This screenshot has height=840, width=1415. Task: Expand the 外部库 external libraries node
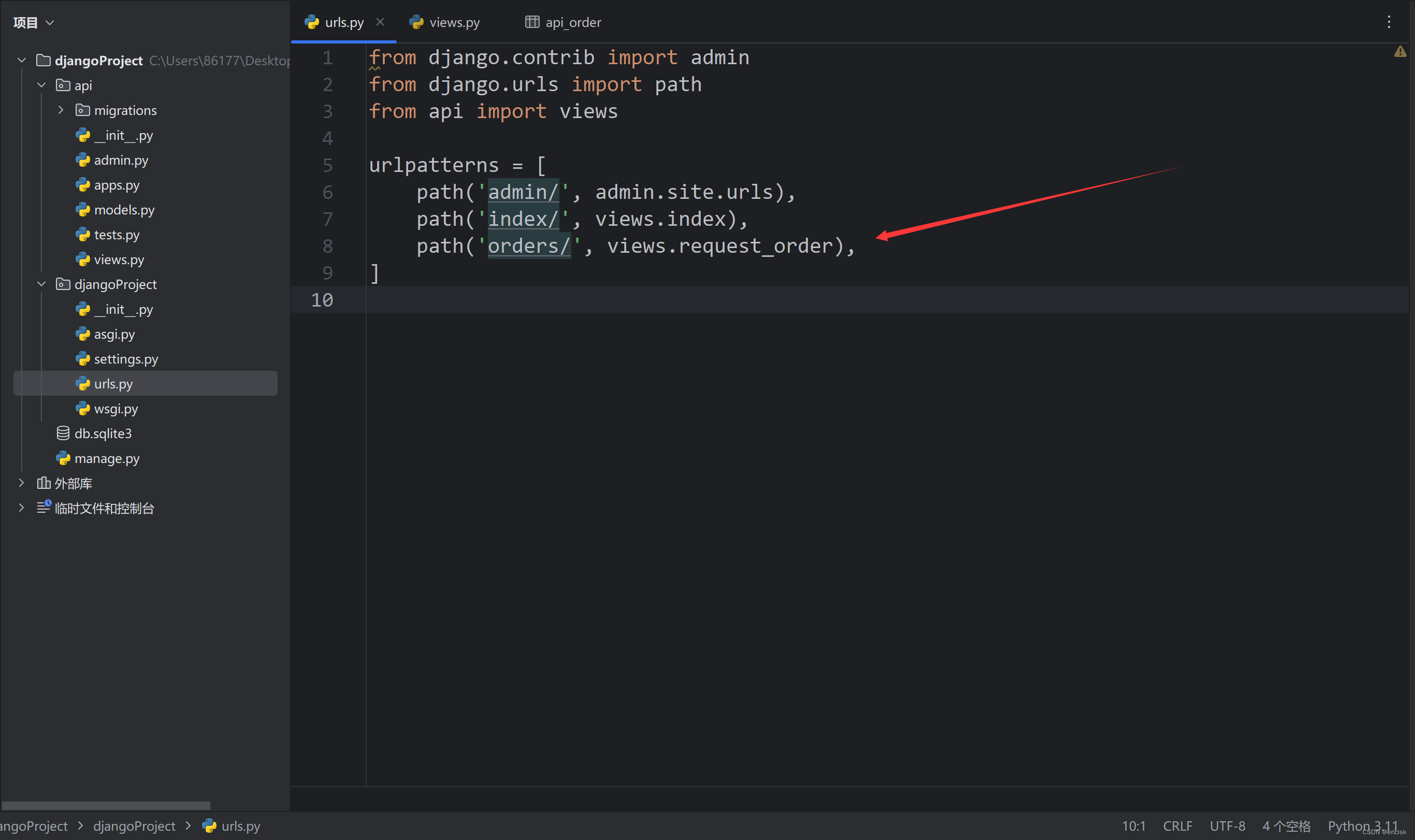(22, 483)
